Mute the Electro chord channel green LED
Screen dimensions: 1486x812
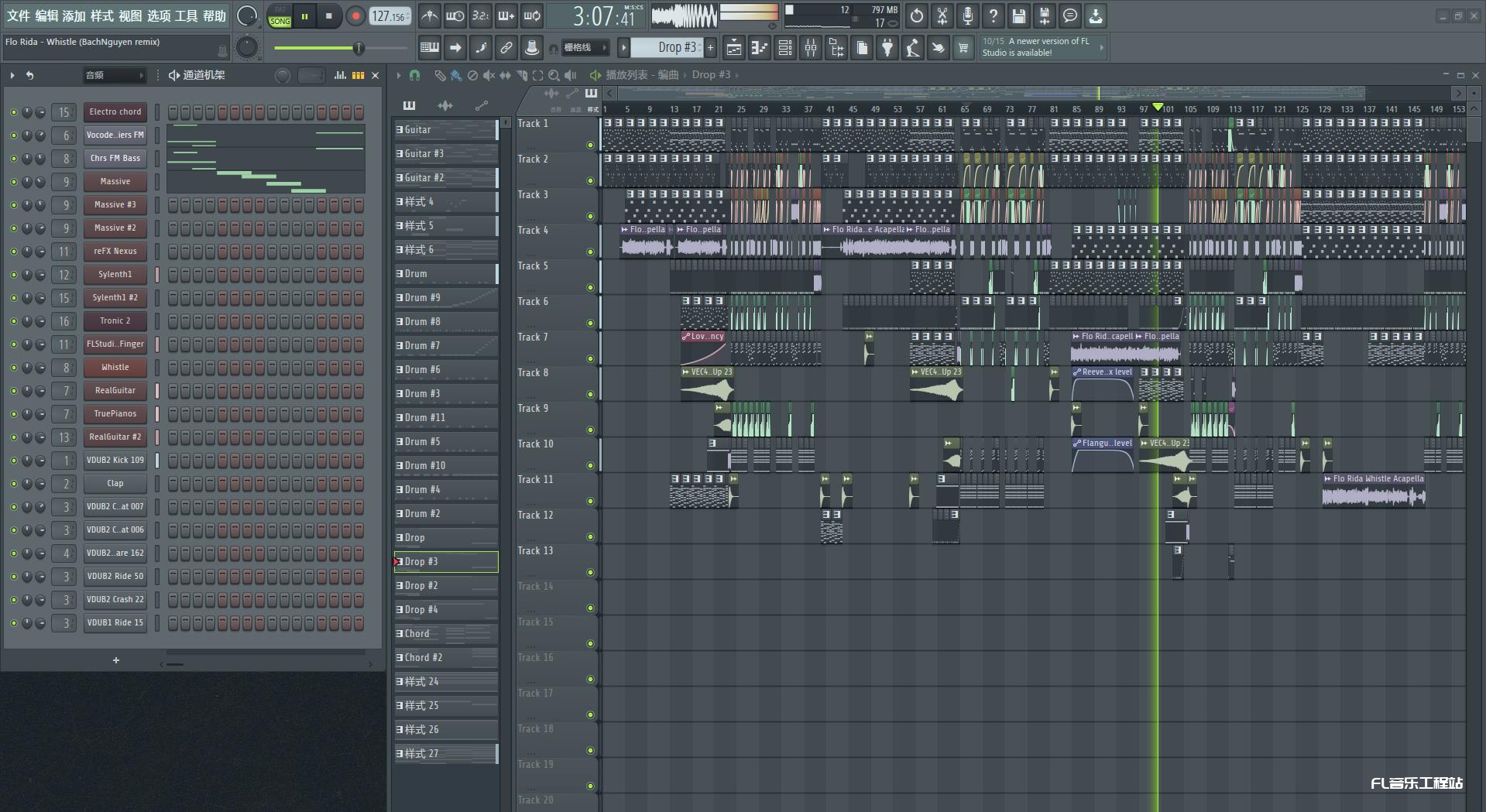(13, 112)
